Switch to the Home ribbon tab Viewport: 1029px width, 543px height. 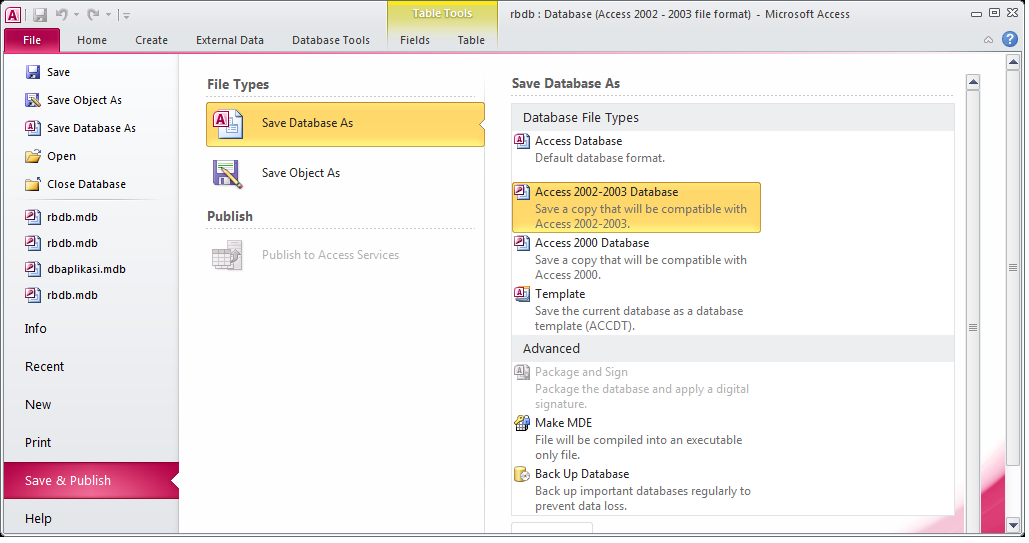[x=92, y=40]
